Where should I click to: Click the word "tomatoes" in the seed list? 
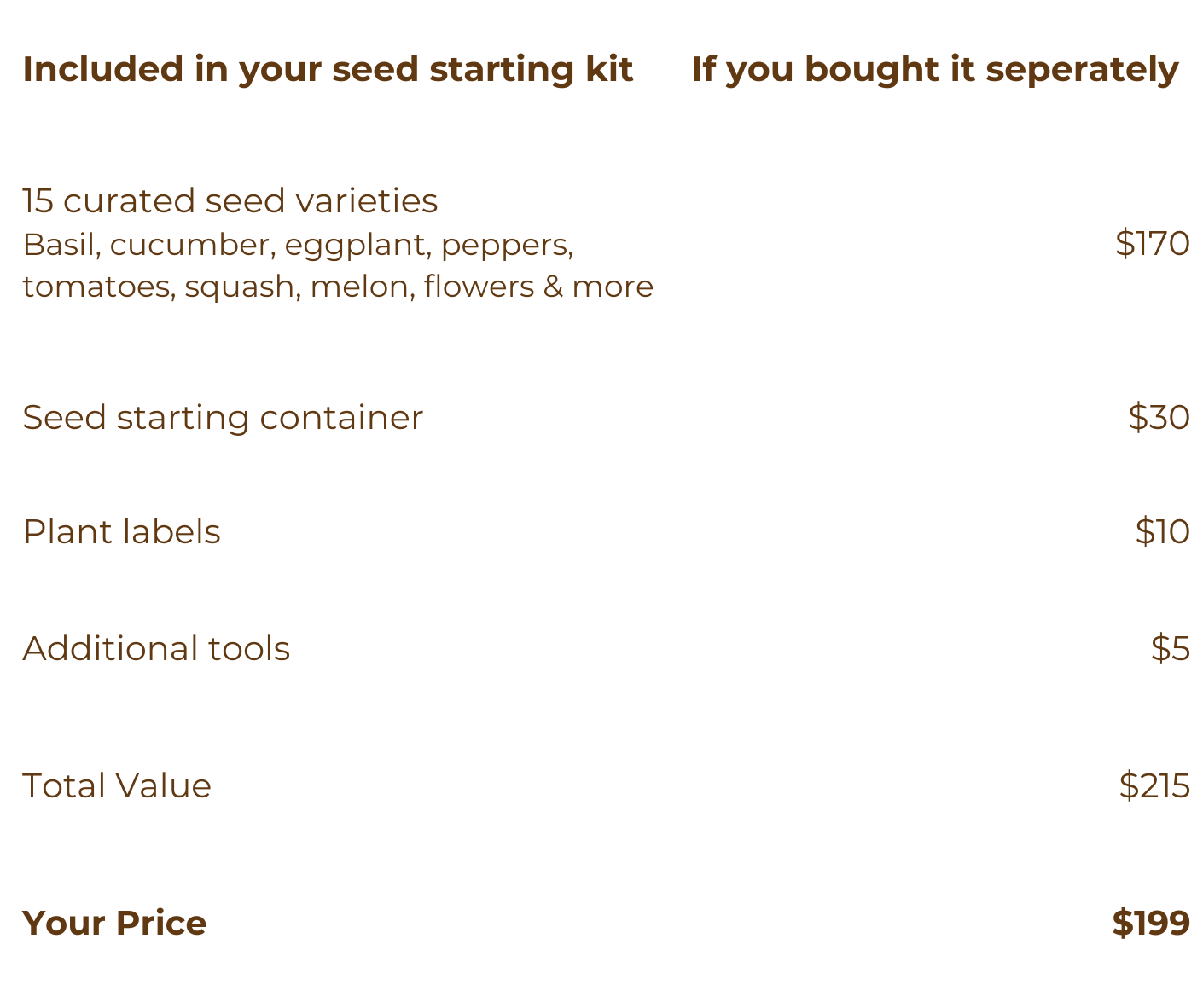click(x=98, y=287)
